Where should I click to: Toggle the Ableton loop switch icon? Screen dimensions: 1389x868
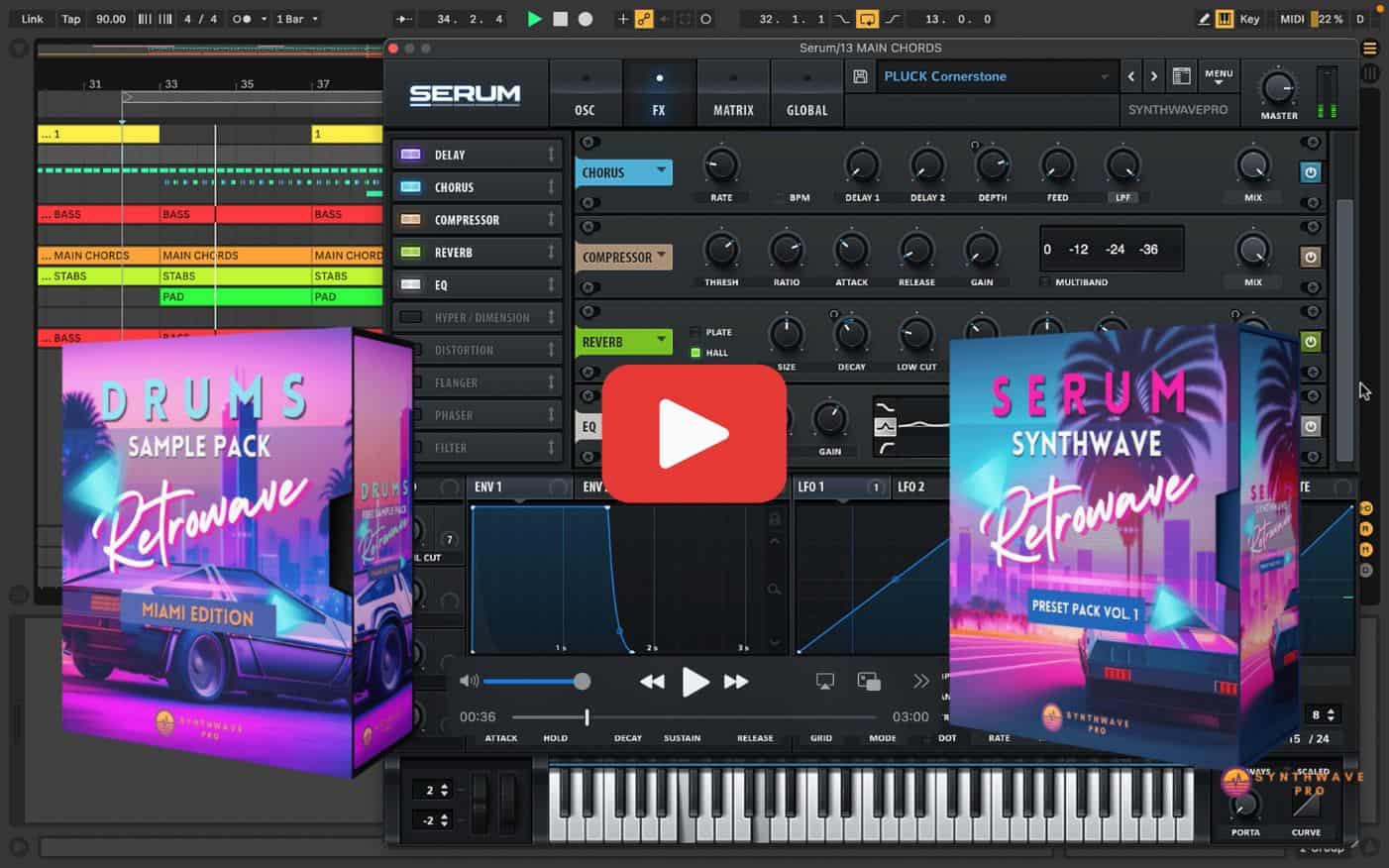867,19
